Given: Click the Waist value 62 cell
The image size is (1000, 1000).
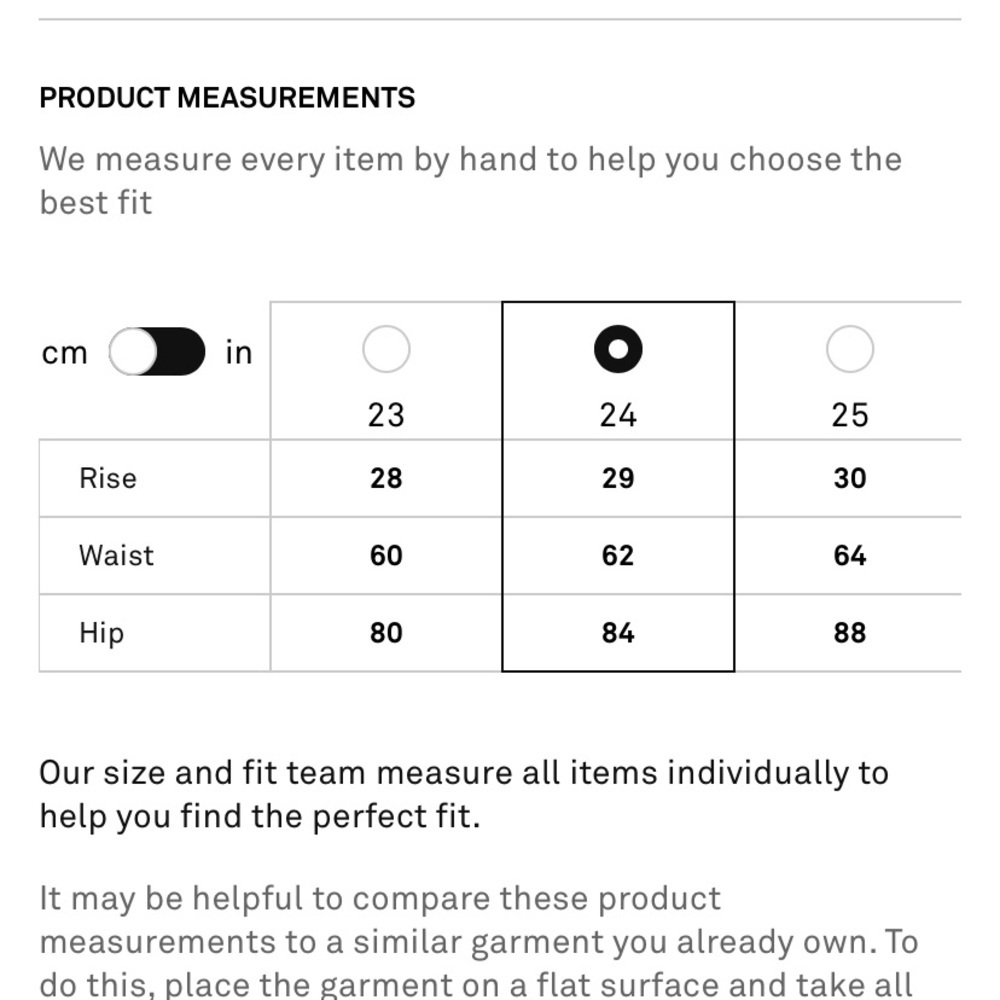Looking at the screenshot, I should coord(618,555).
